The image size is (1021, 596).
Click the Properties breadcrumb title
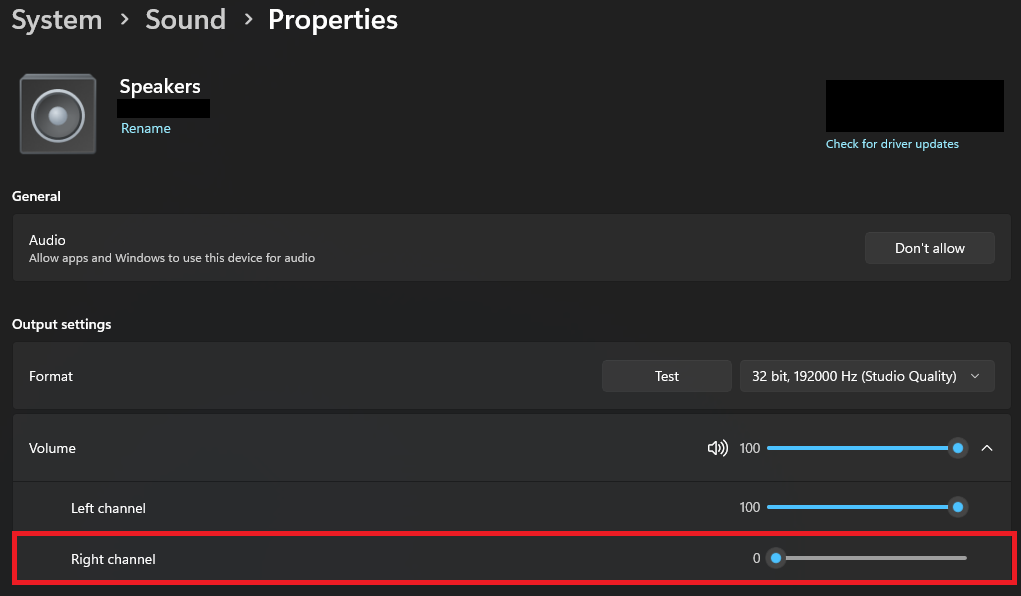point(333,20)
